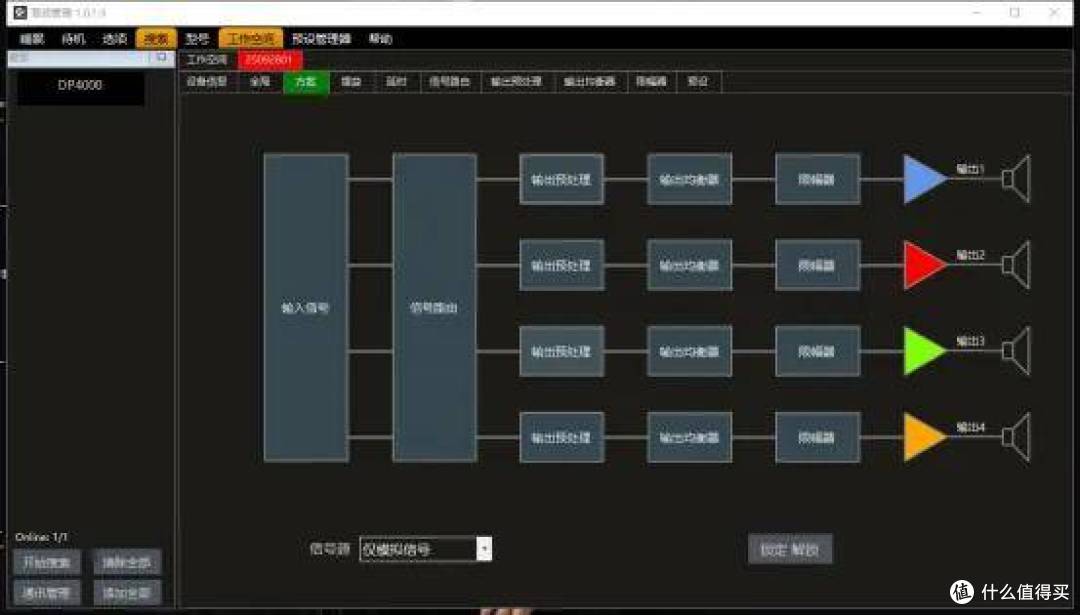Open 输出均衡器 block in output 1 row

pos(689,179)
